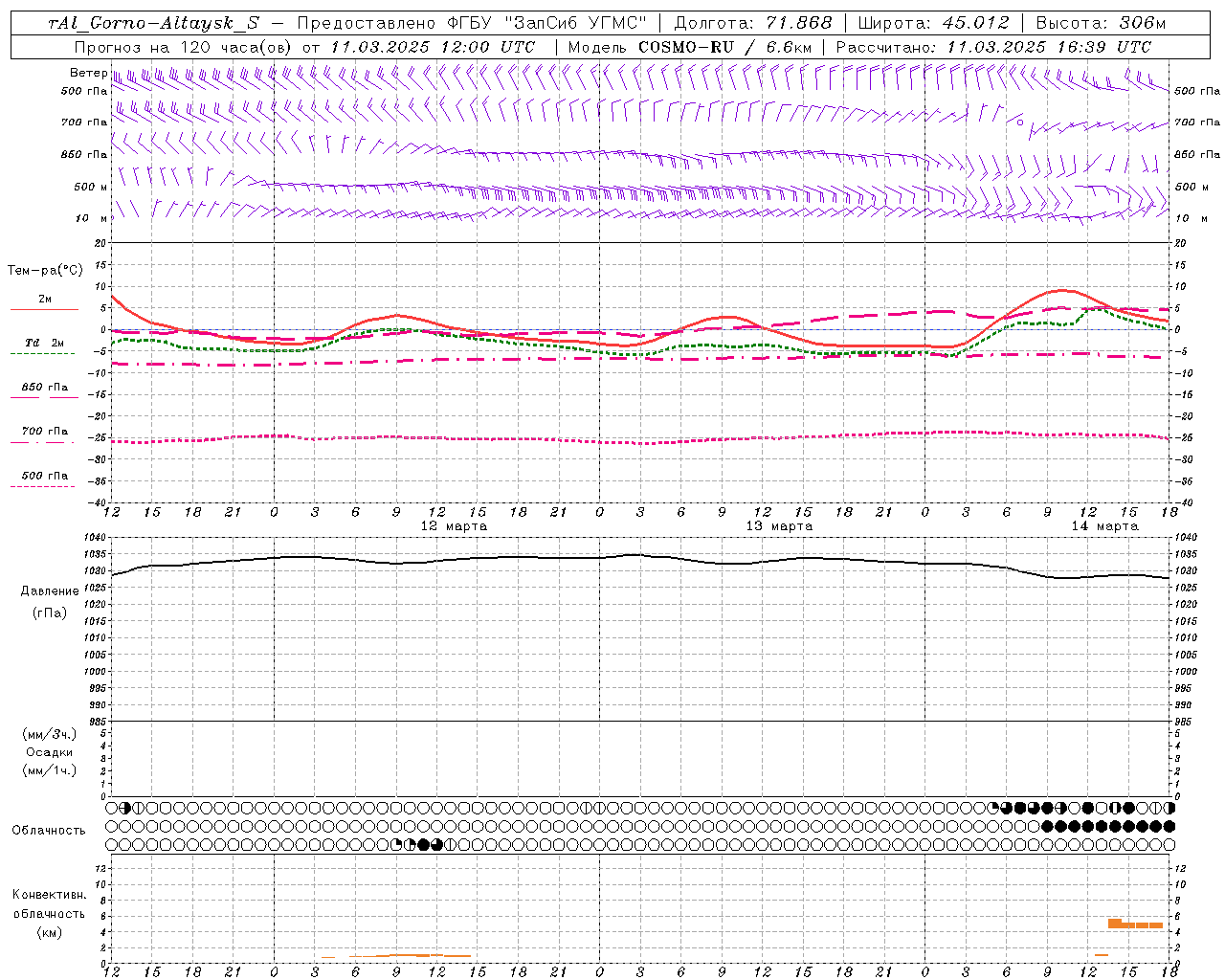The width and height of the screenshot is (1225, 980).
Task: Click the Давление panel title
Action: point(50,591)
